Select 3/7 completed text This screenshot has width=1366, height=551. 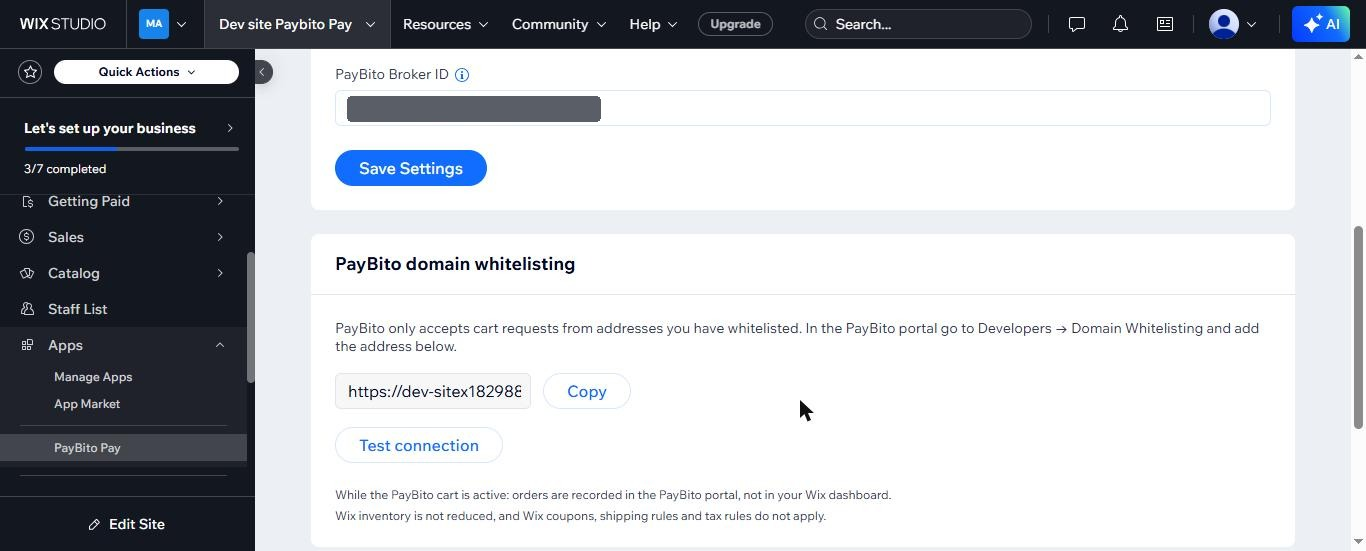click(65, 169)
